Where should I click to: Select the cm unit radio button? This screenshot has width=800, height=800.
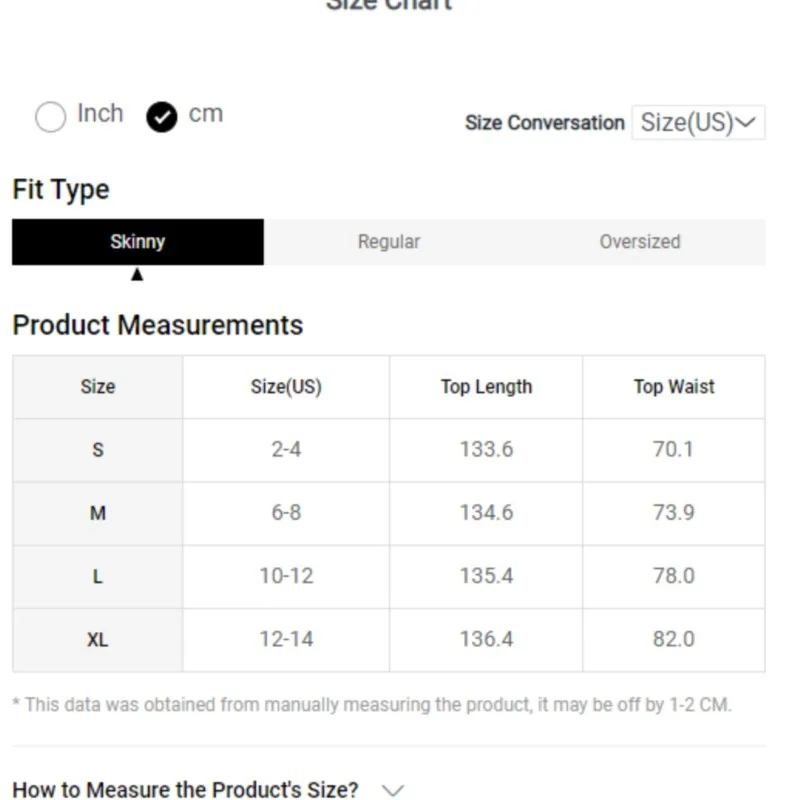(x=161, y=117)
